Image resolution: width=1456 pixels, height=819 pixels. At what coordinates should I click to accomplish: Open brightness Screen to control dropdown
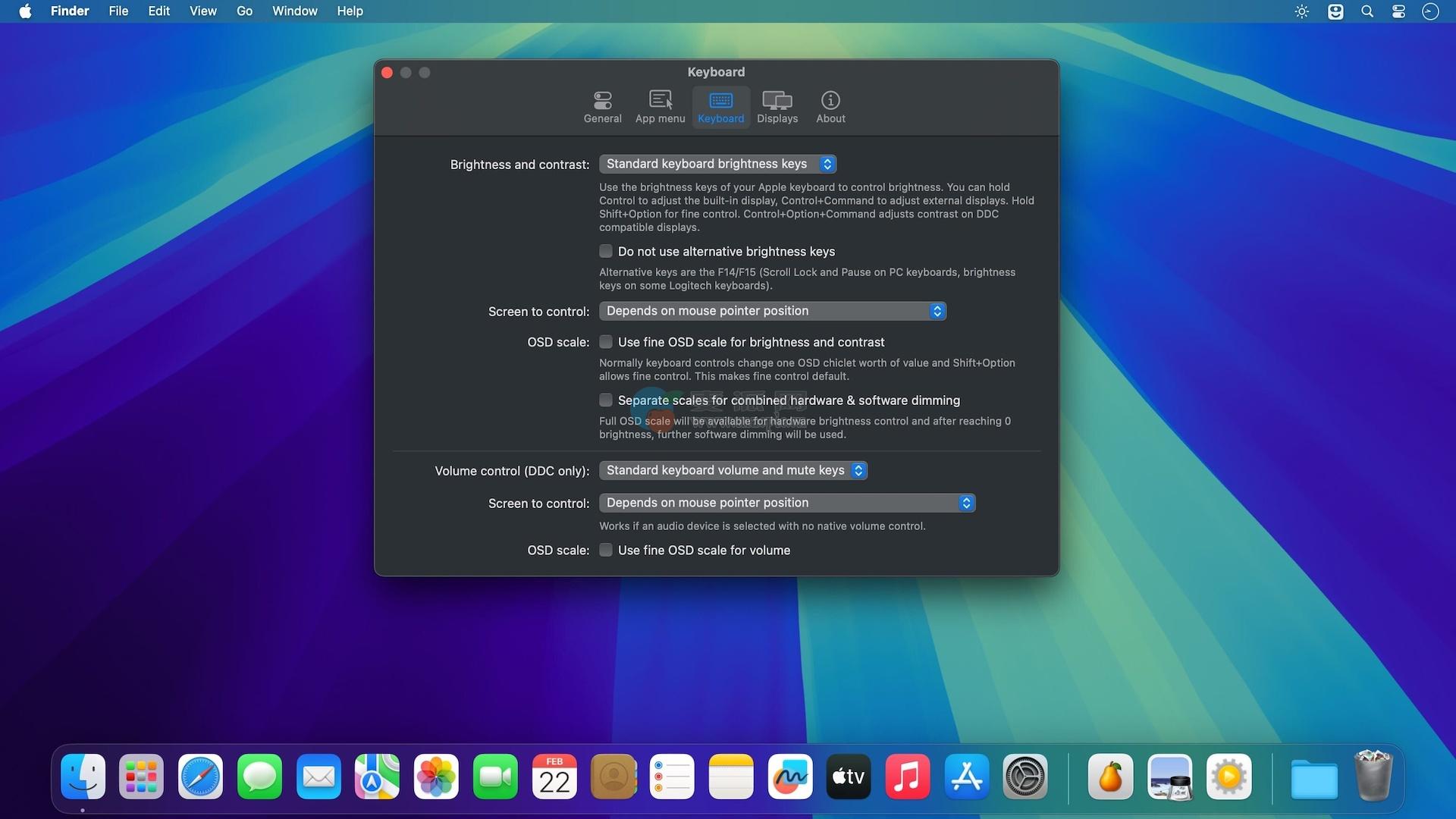pos(772,311)
